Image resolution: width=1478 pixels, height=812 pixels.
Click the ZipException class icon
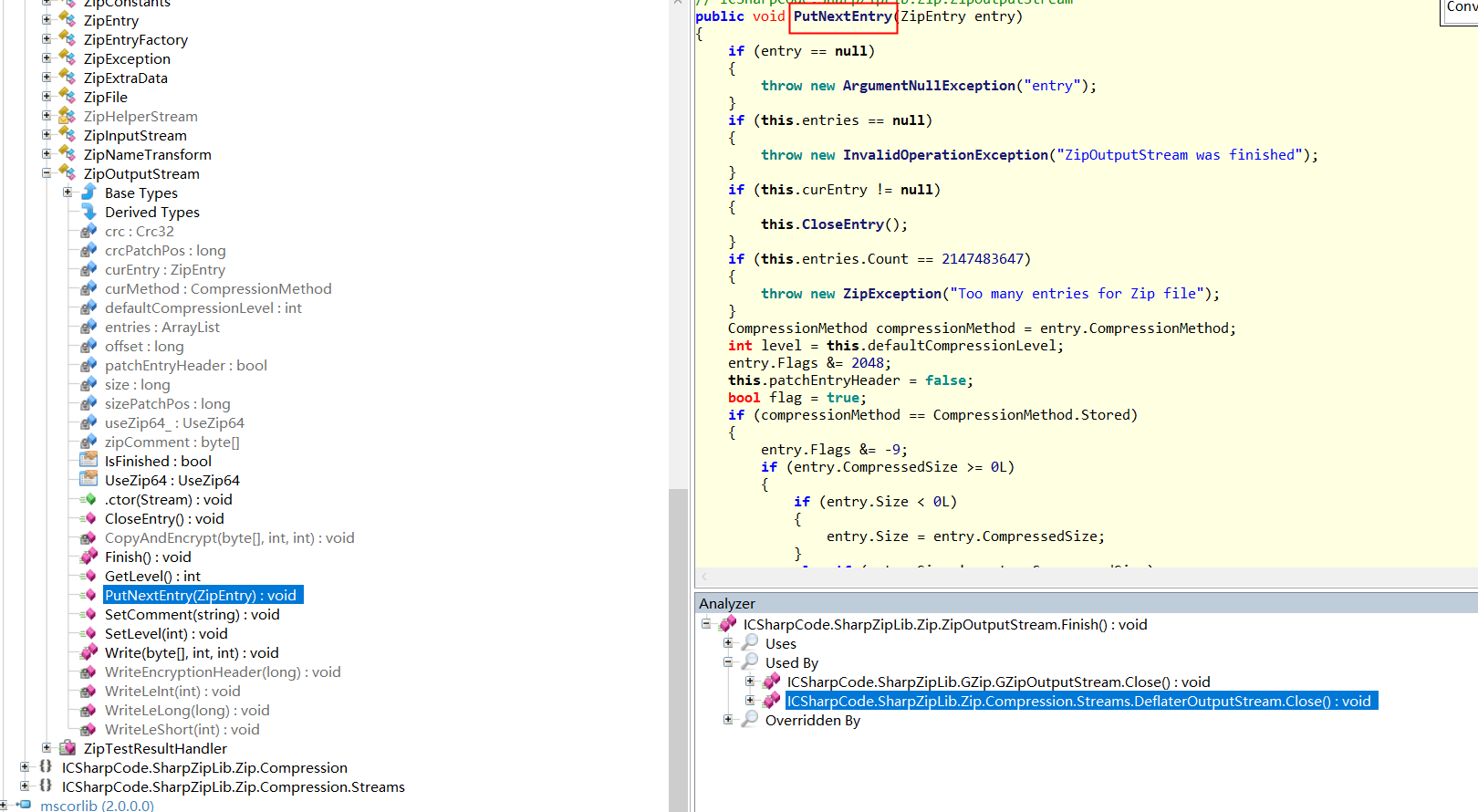point(68,58)
